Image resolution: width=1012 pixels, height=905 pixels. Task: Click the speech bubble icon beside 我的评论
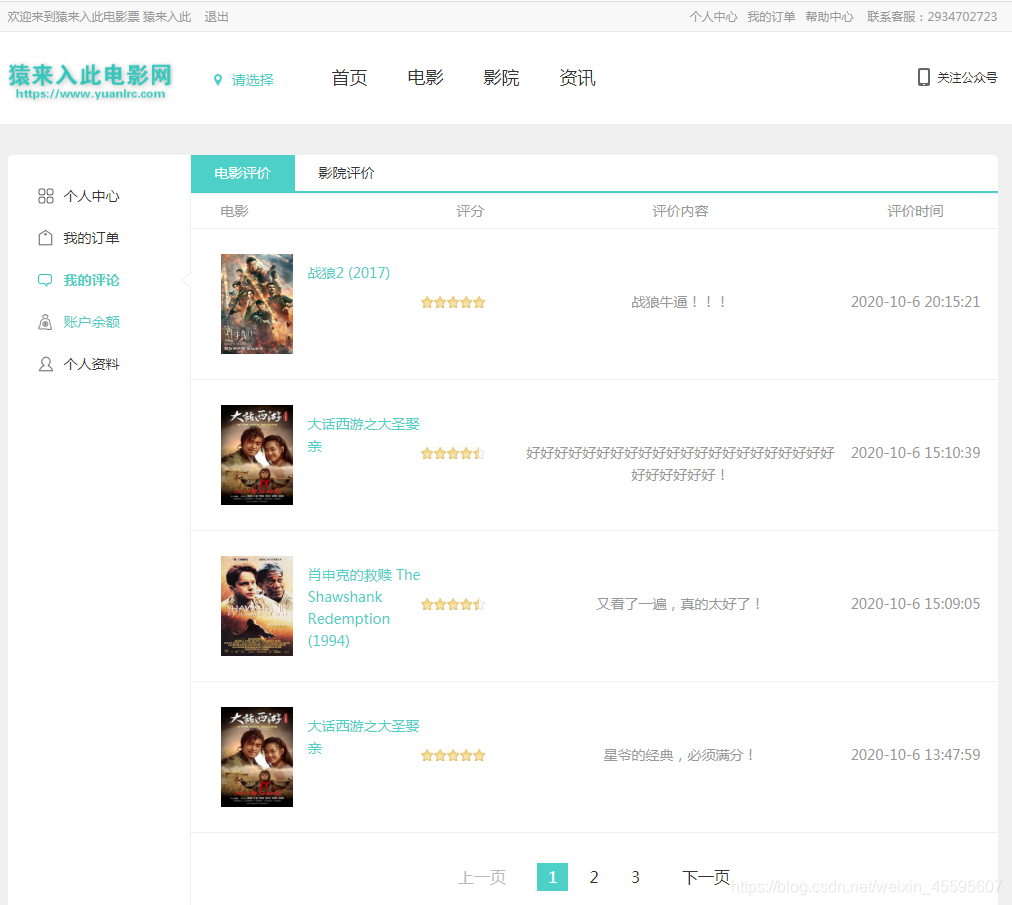45,280
